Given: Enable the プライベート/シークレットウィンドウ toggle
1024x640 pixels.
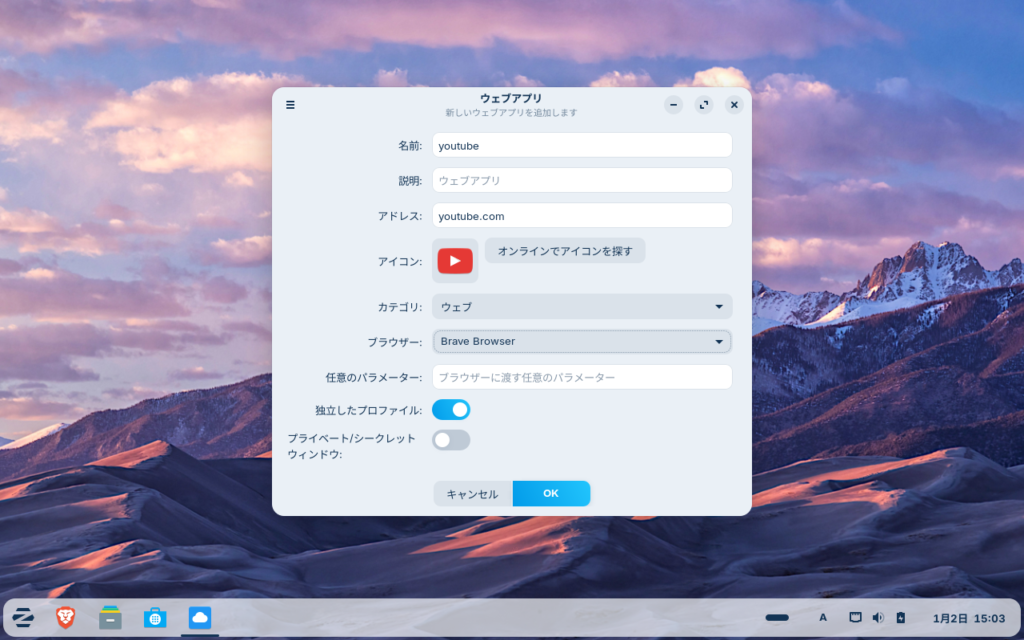Looking at the screenshot, I should pyautogui.click(x=451, y=440).
